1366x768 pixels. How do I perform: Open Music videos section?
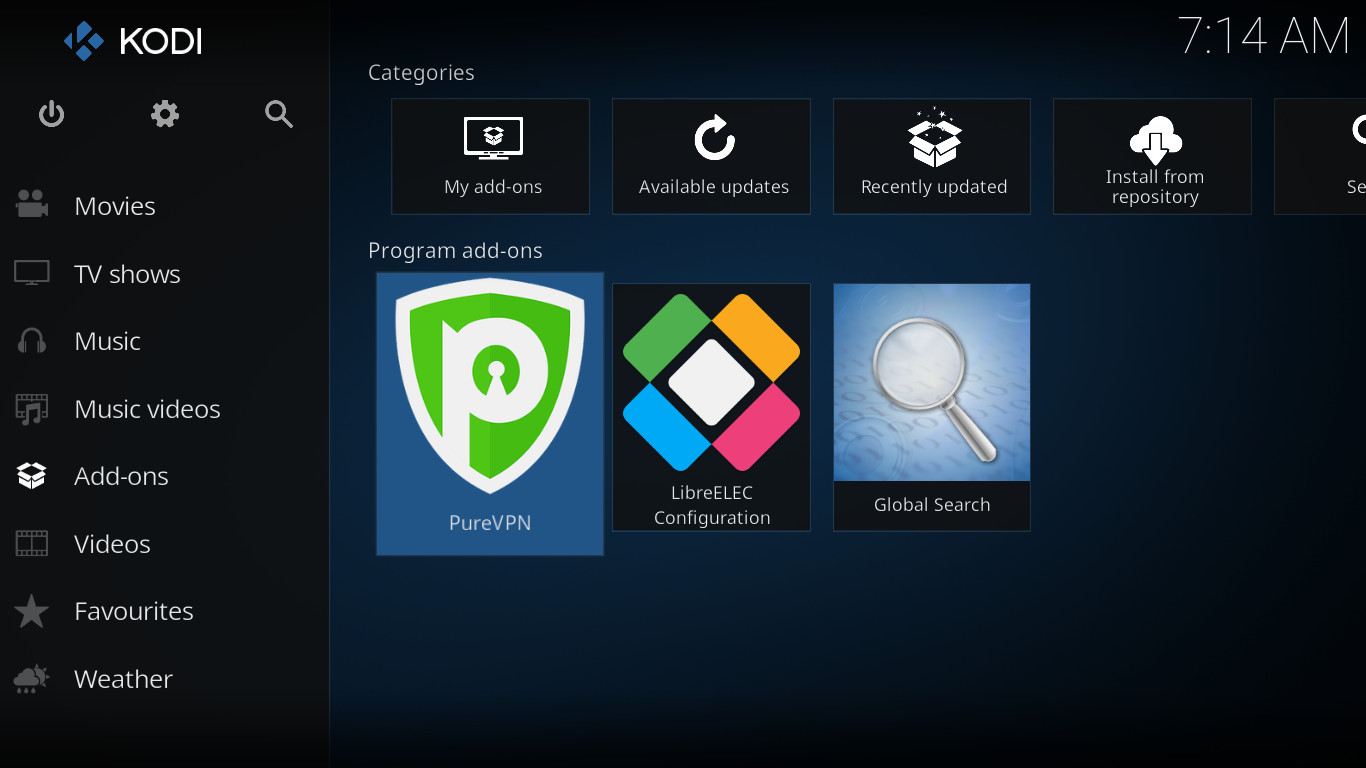click(x=164, y=409)
